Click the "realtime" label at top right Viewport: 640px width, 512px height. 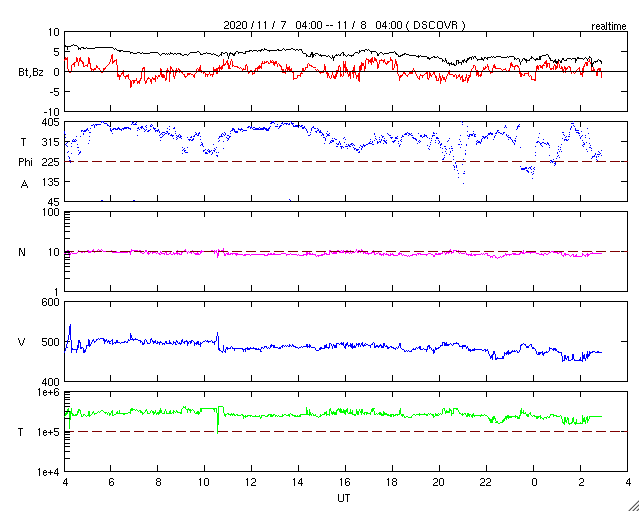coord(609,27)
